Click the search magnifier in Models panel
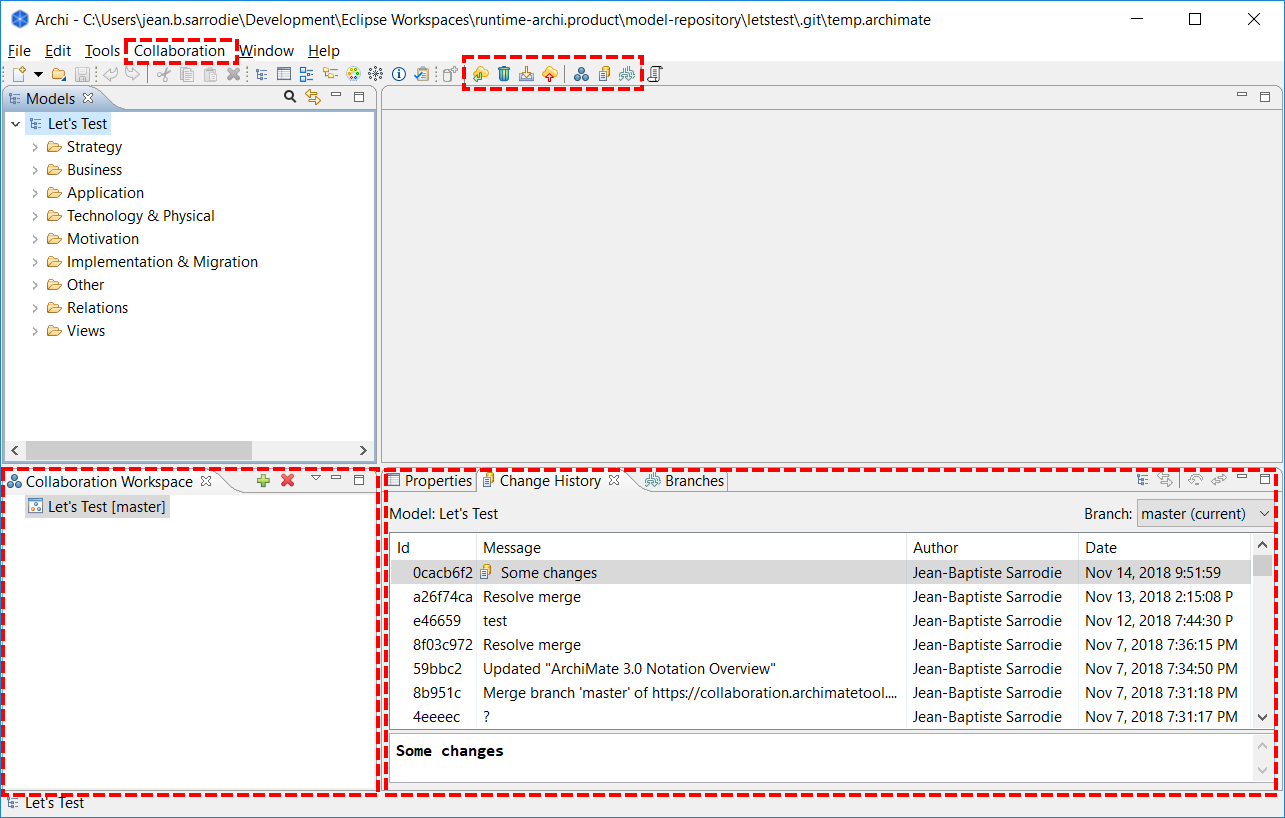 pos(290,97)
